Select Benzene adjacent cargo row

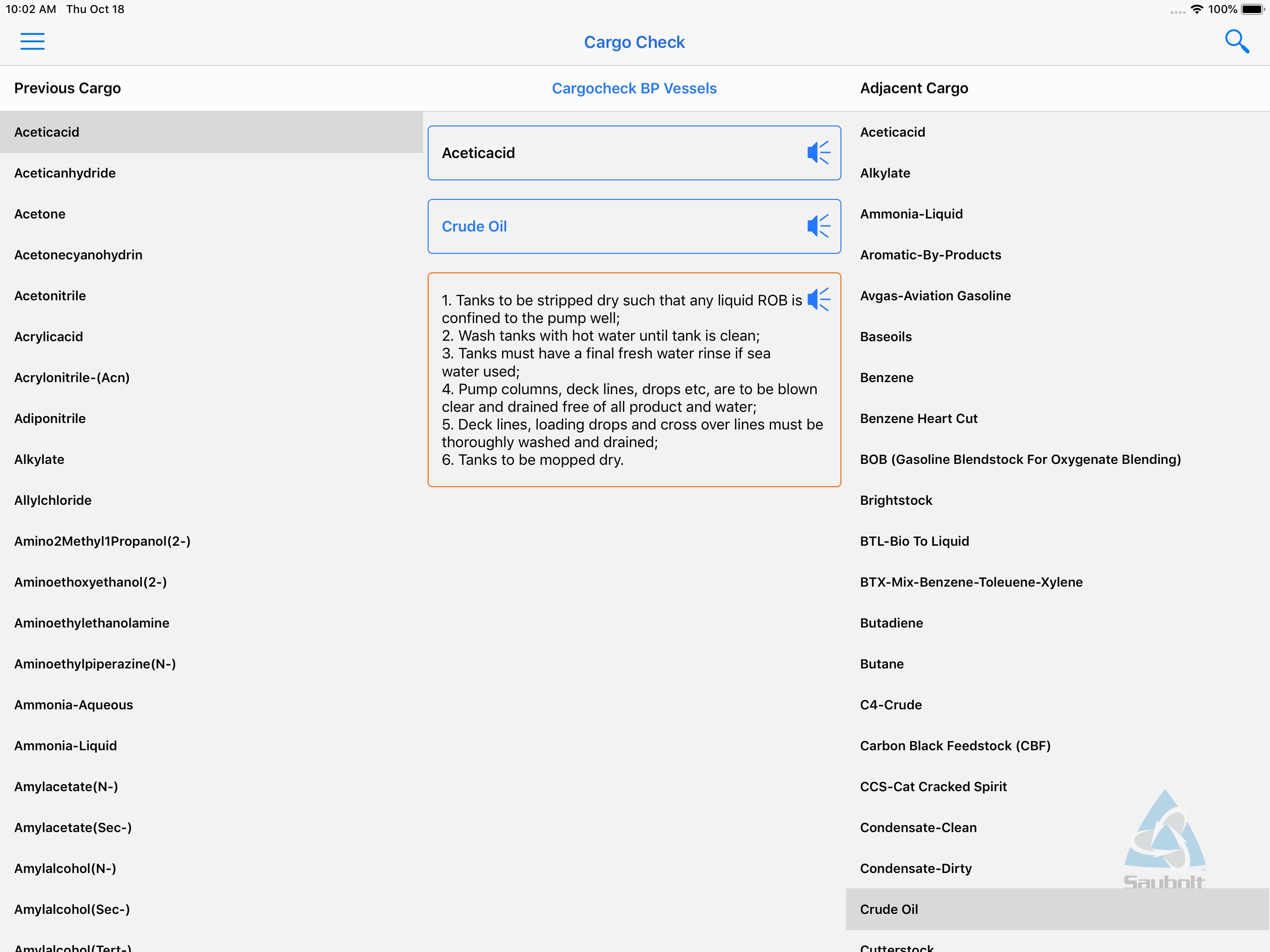point(1058,377)
